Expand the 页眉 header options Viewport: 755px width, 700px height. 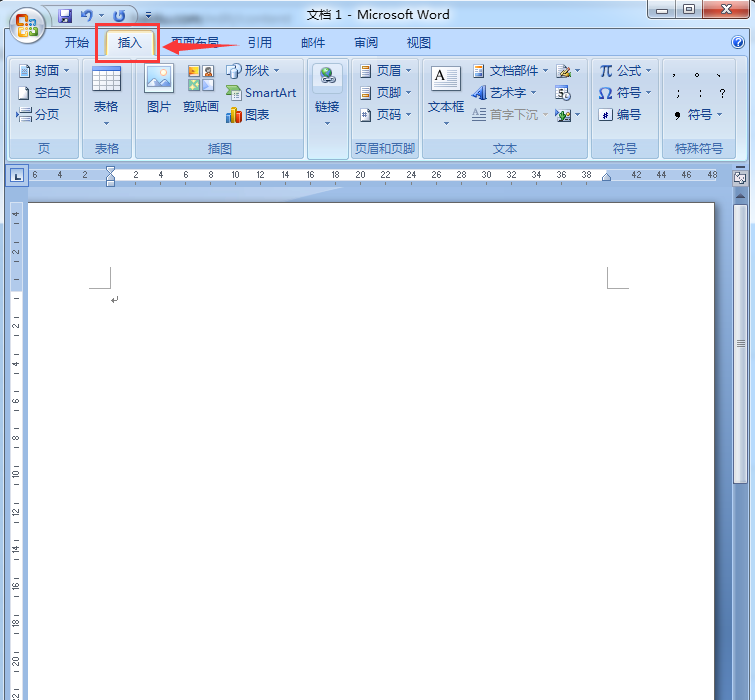385,71
